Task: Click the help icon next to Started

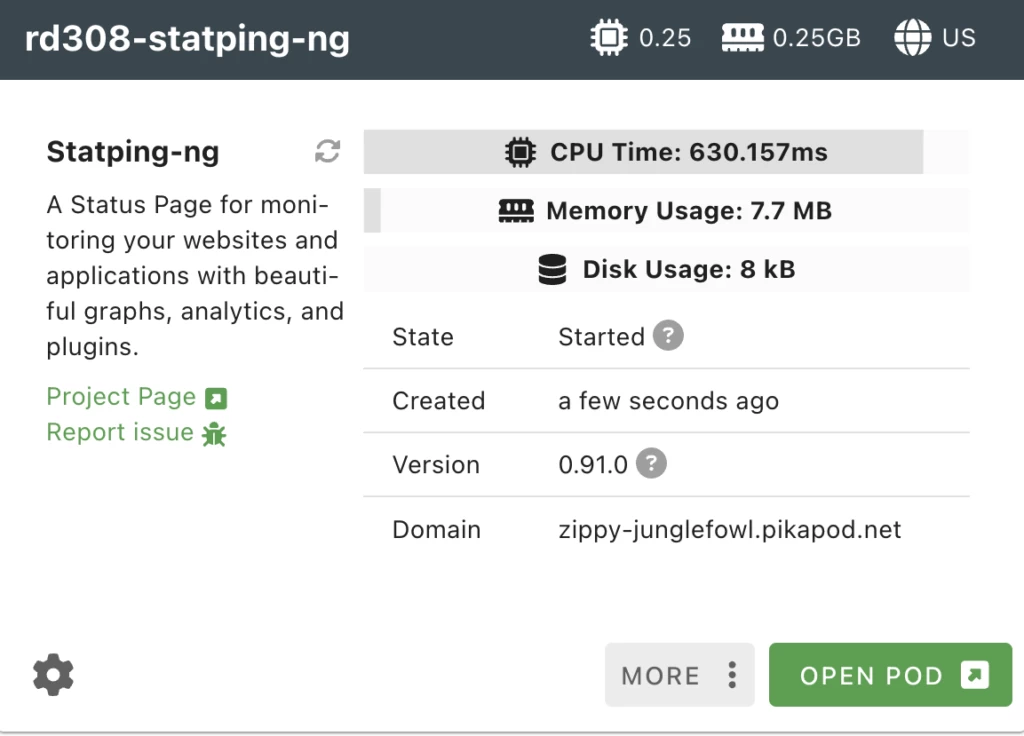Action: tap(668, 336)
